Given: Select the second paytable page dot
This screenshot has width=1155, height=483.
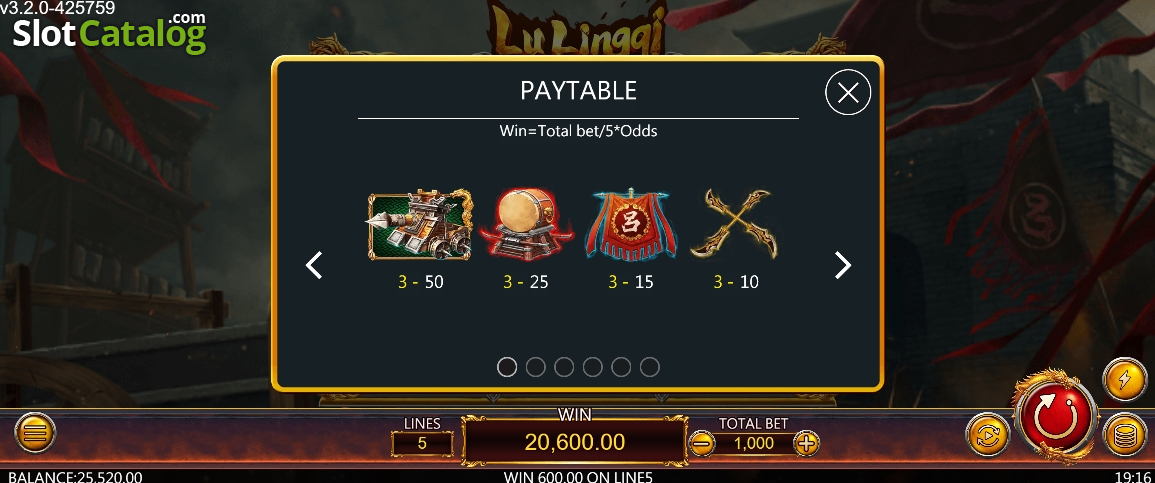Looking at the screenshot, I should pyautogui.click(x=536, y=367).
